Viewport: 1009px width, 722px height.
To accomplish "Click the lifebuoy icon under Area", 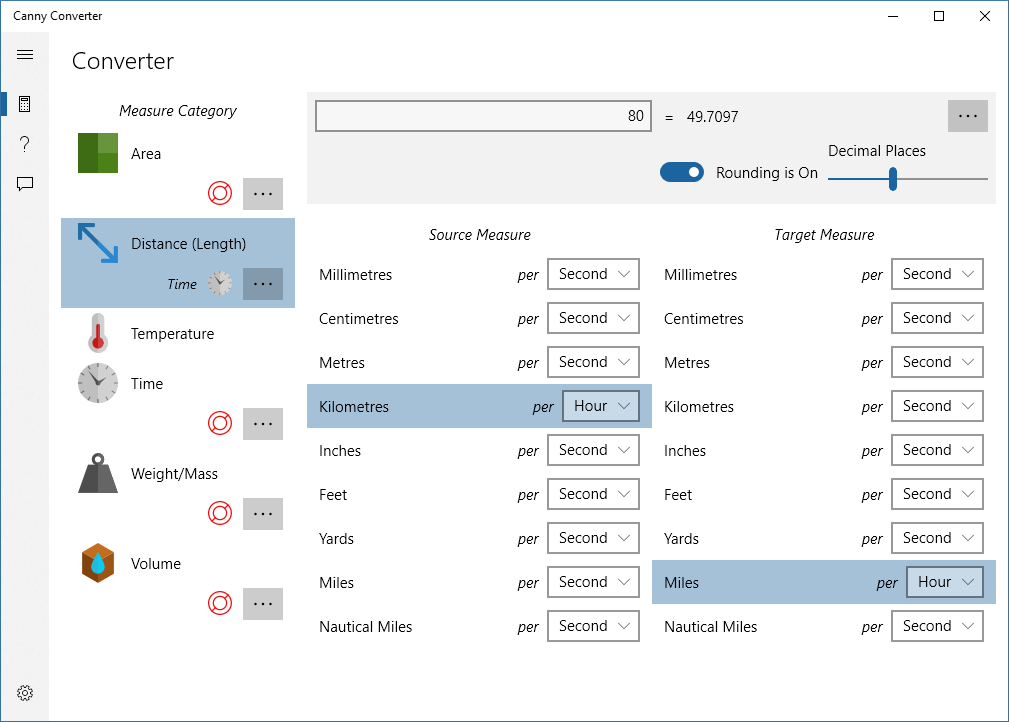I will click(220, 193).
